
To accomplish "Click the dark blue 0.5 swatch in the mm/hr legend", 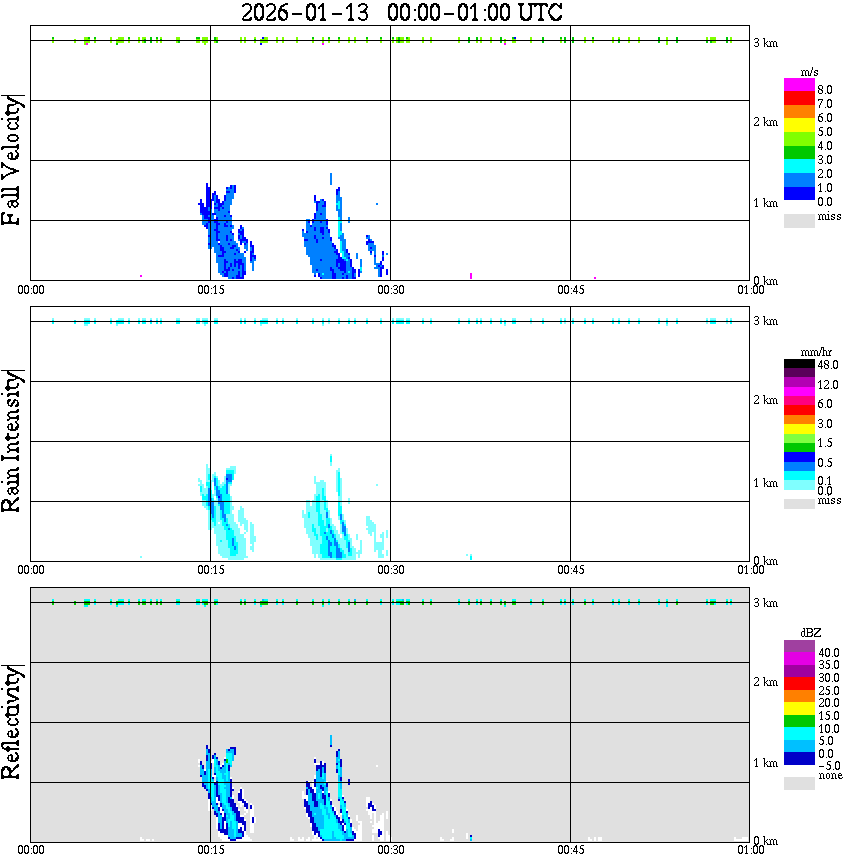I will [x=799, y=457].
